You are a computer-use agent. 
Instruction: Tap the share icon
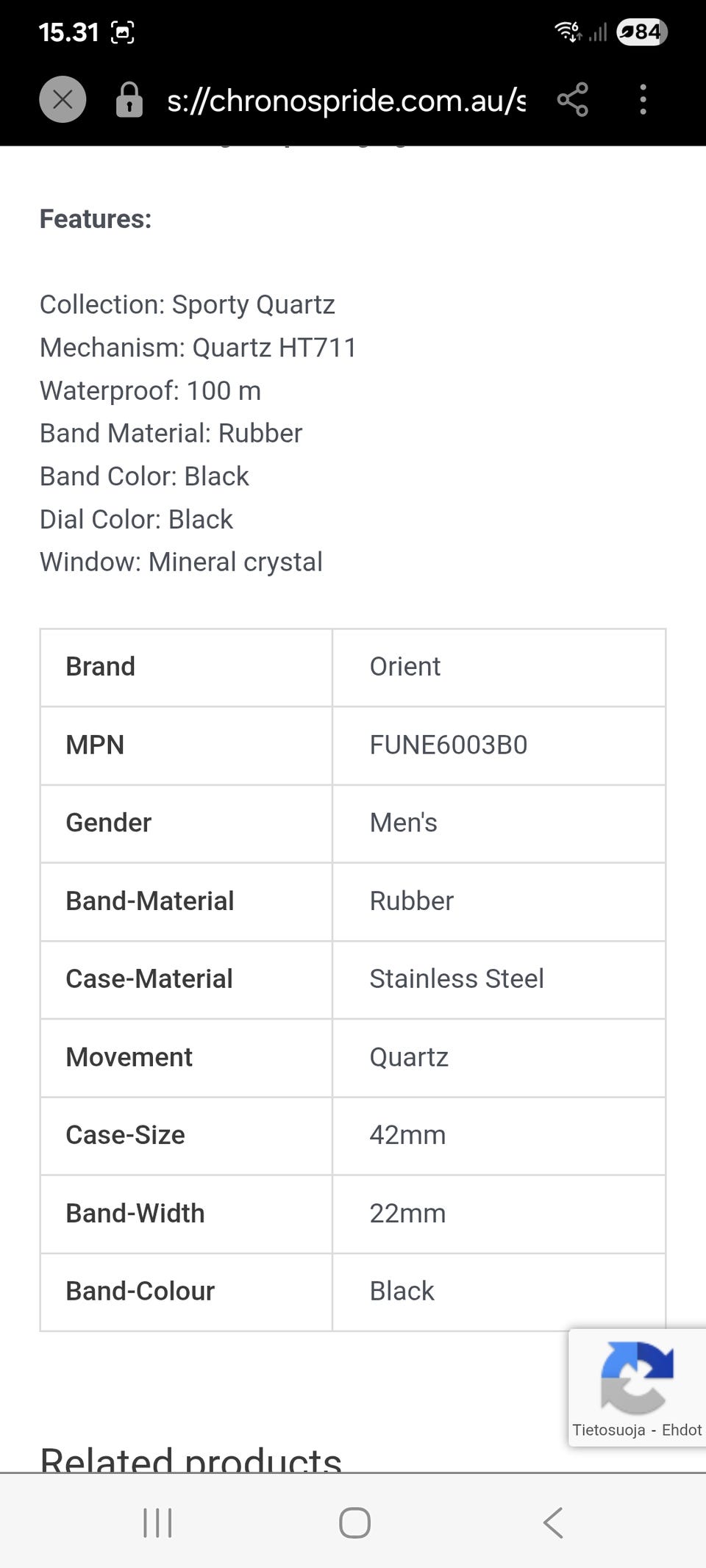tap(572, 99)
